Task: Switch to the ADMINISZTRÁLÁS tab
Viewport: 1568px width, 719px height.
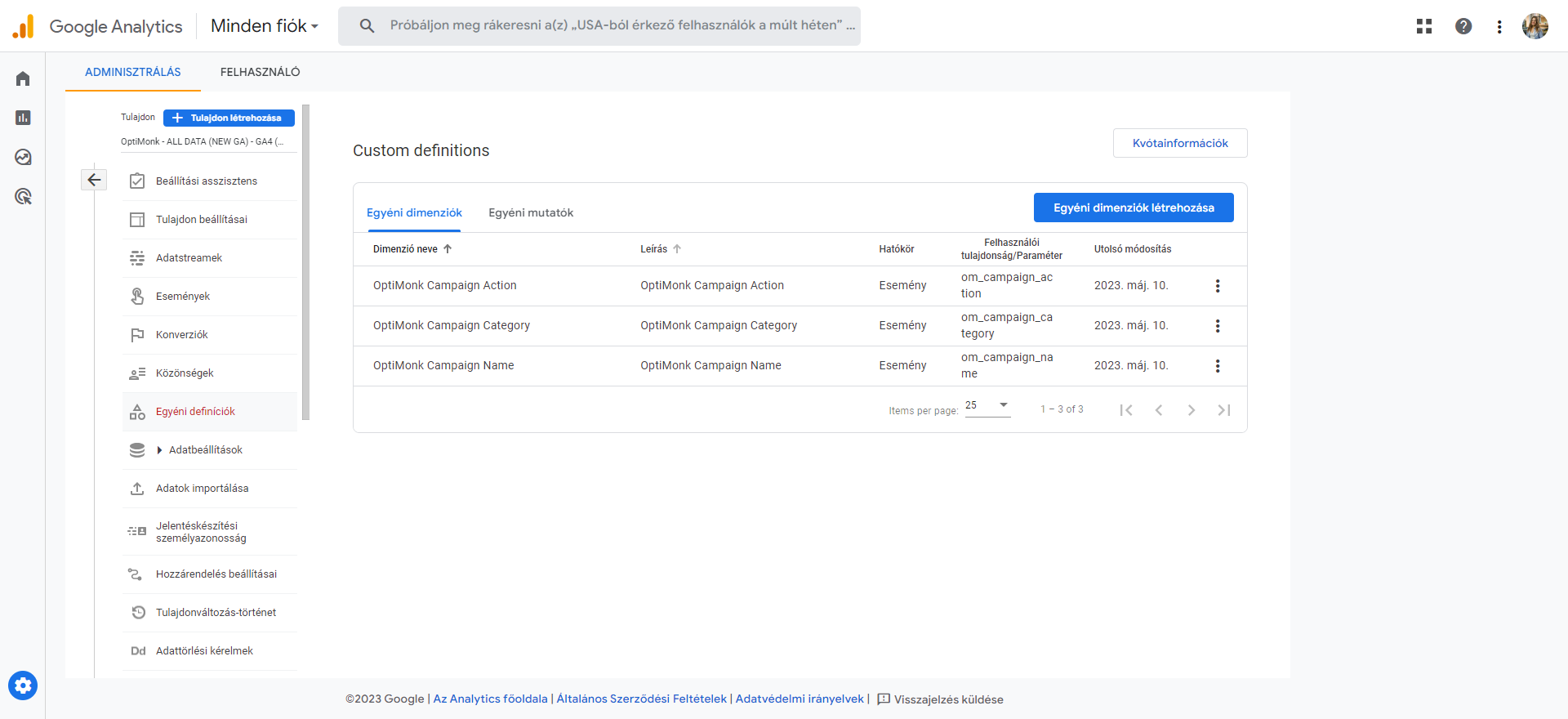Action: coord(133,72)
